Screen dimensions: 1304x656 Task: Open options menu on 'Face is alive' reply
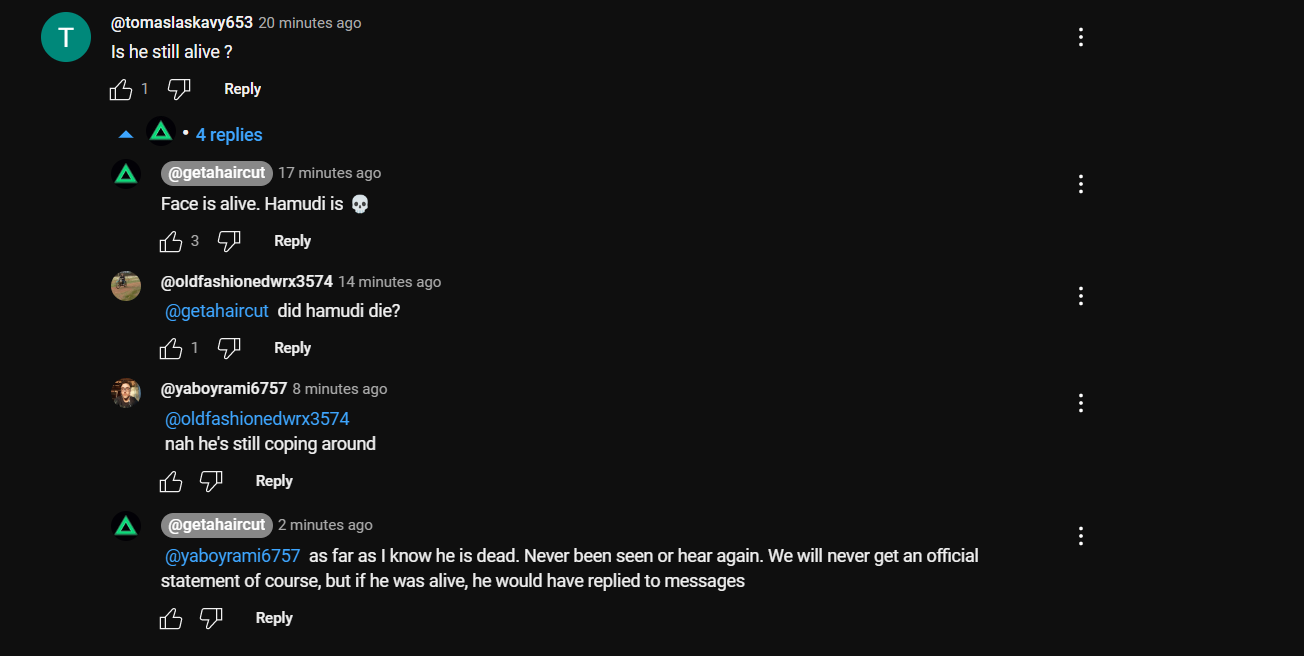1081,184
